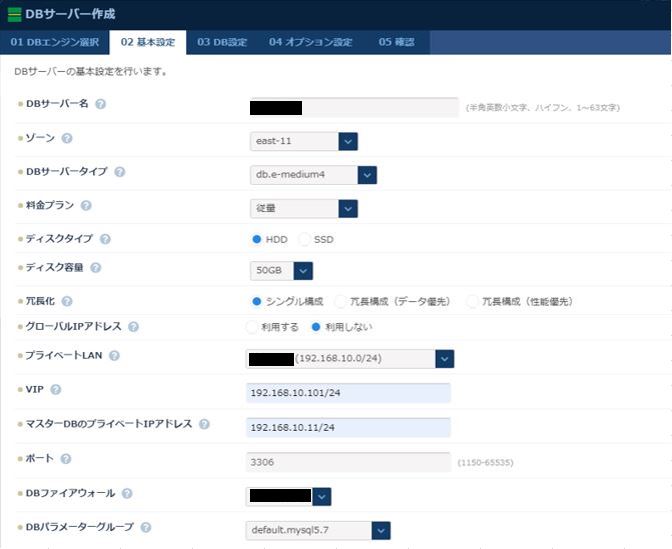Click the DBサーバー名 input field
672x549 pixels.
(x=354, y=108)
